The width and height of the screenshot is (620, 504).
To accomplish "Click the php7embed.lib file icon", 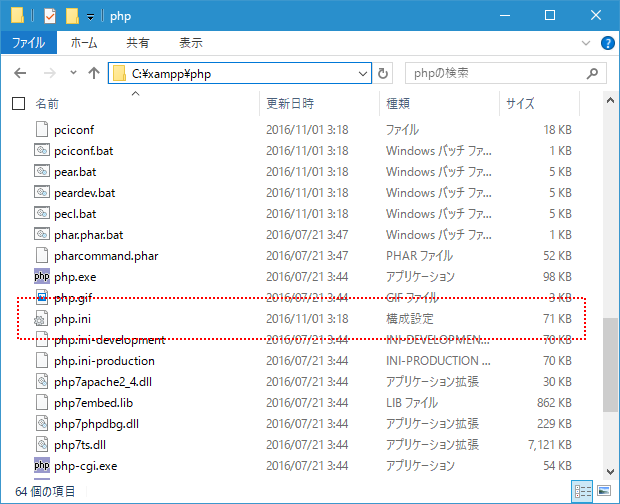I will [42, 402].
